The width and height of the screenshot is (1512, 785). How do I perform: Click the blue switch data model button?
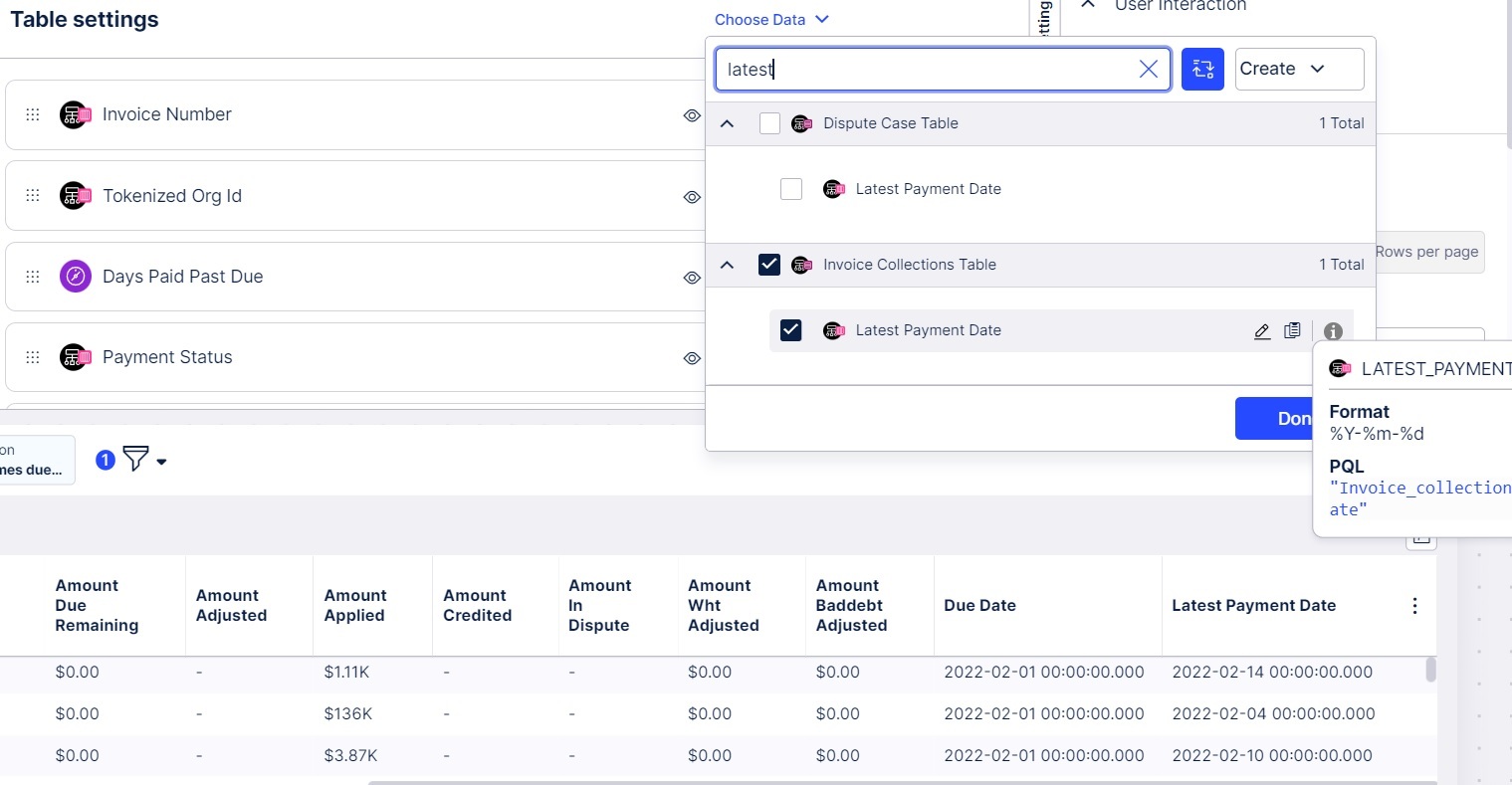(x=1202, y=69)
